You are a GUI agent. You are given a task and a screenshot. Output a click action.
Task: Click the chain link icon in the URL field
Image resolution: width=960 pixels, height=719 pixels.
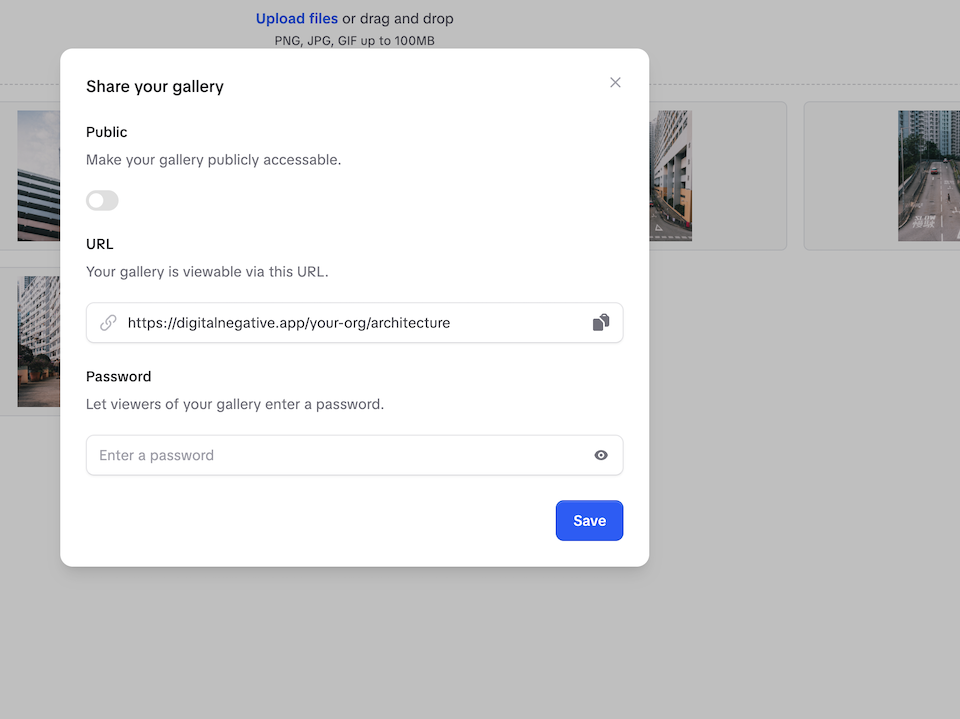point(108,323)
